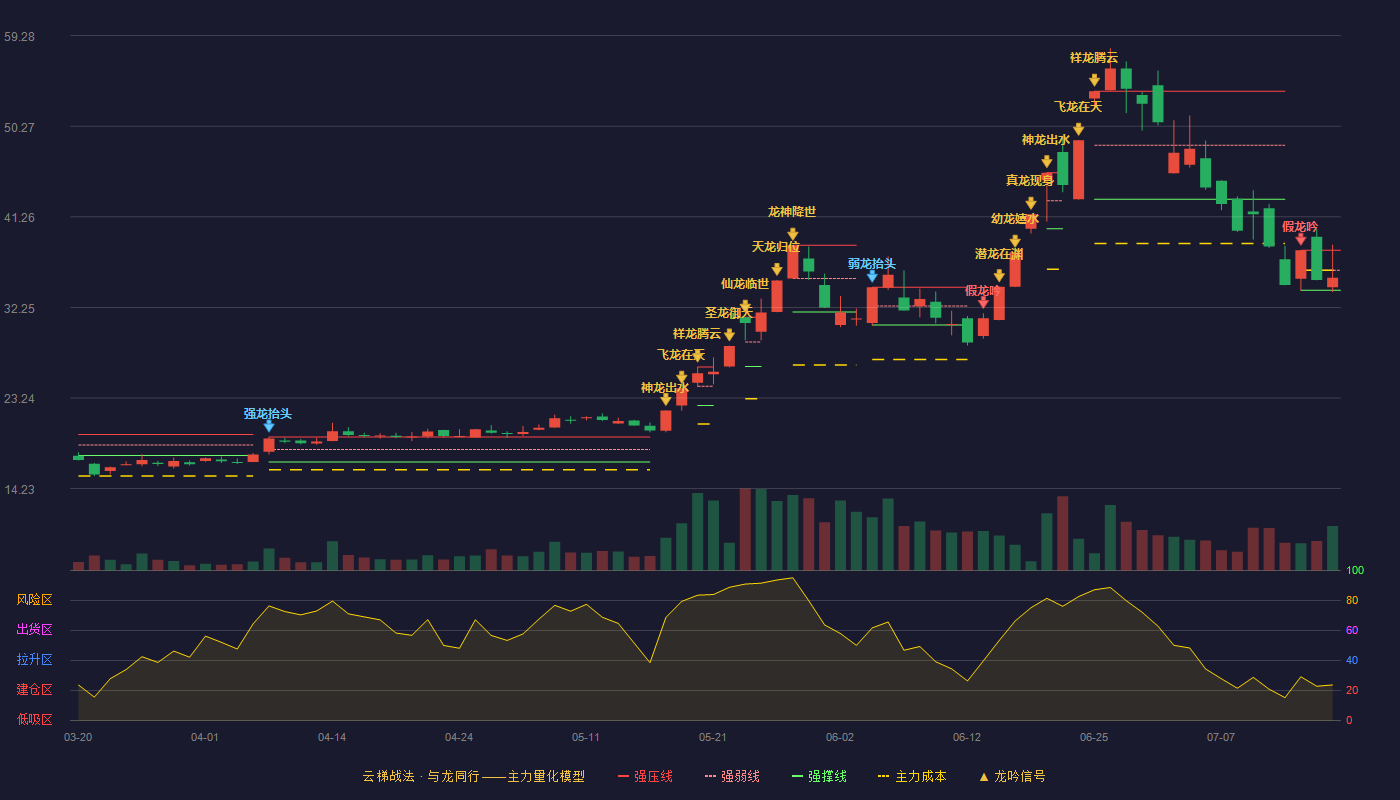The height and width of the screenshot is (800, 1400).
Task: Click the 04-24 date axis label
Action: point(459,737)
